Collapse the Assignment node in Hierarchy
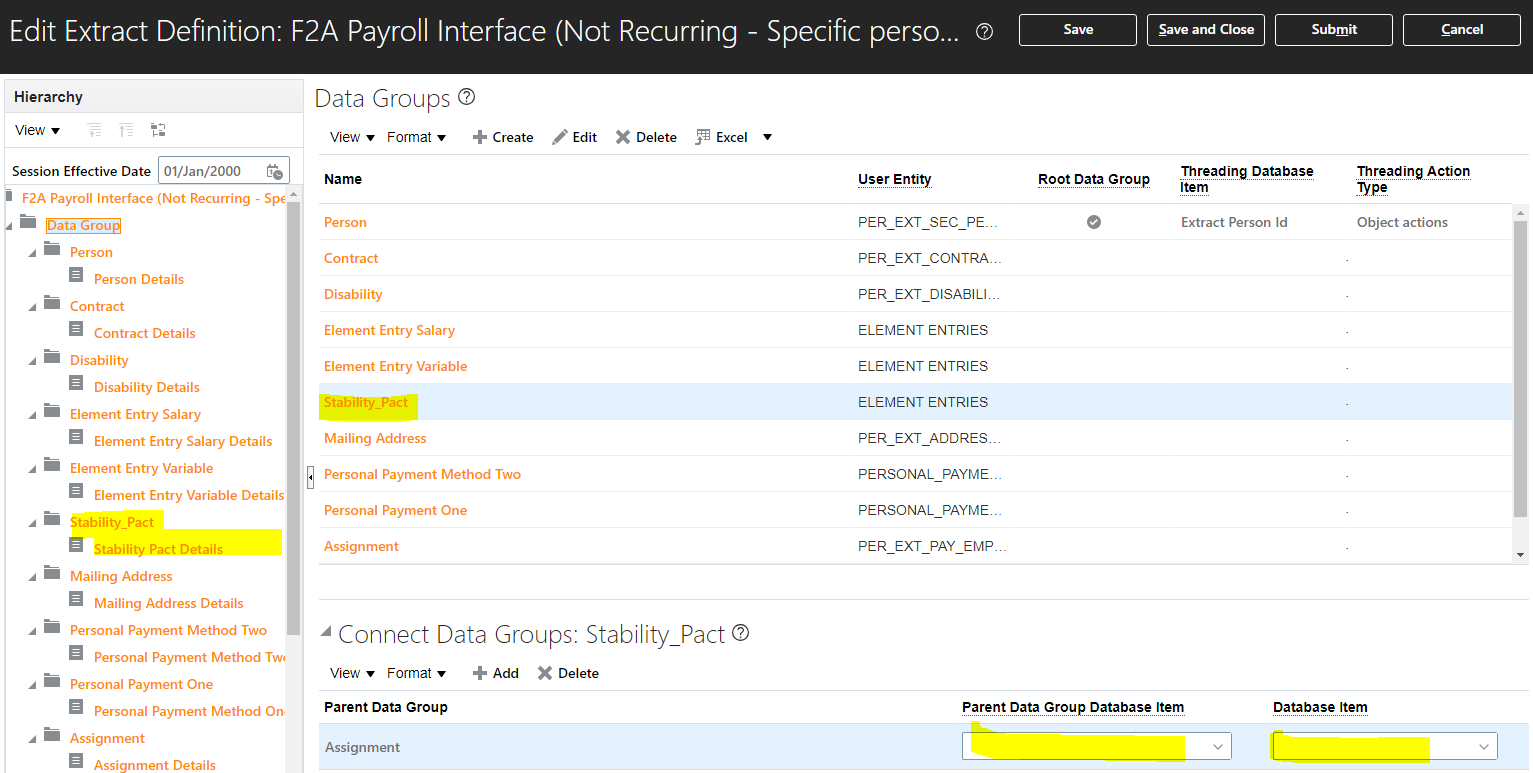This screenshot has width=1533, height=773. tap(32, 738)
